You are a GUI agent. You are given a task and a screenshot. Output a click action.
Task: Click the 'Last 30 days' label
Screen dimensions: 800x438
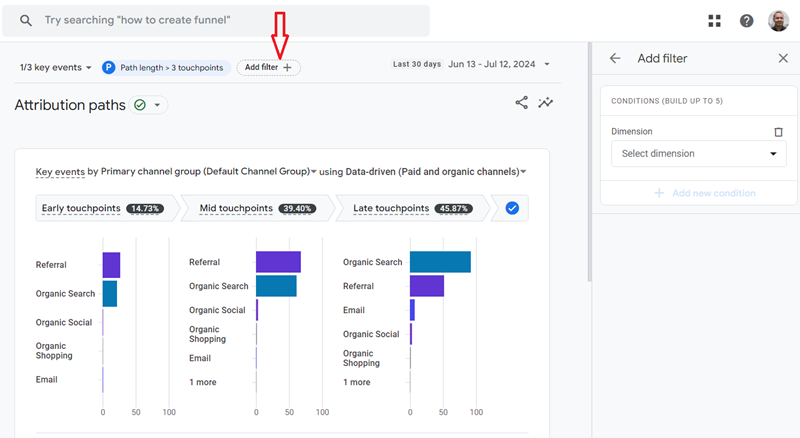(x=417, y=64)
